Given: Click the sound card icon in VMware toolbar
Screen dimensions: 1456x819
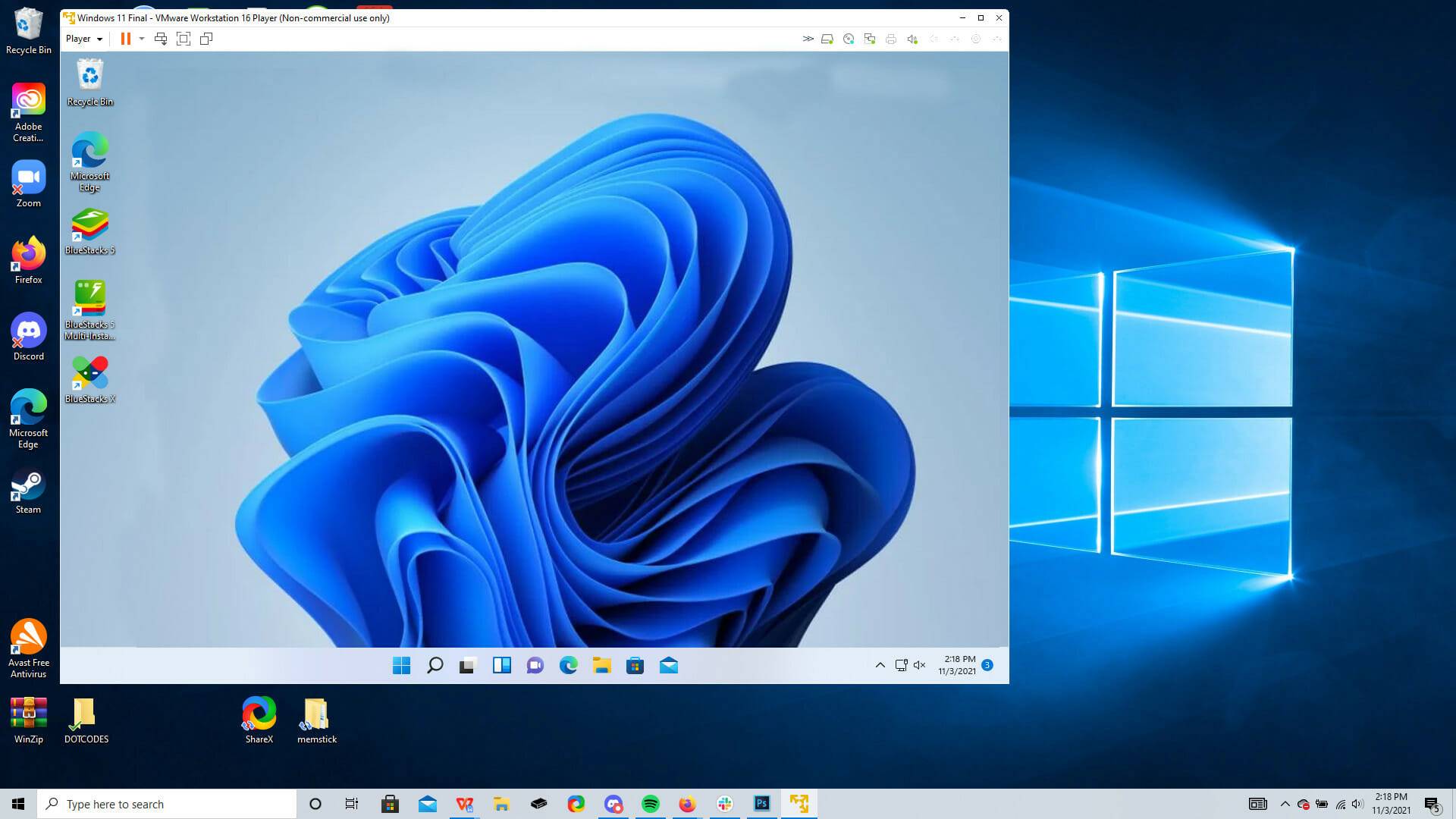Looking at the screenshot, I should click(x=912, y=38).
